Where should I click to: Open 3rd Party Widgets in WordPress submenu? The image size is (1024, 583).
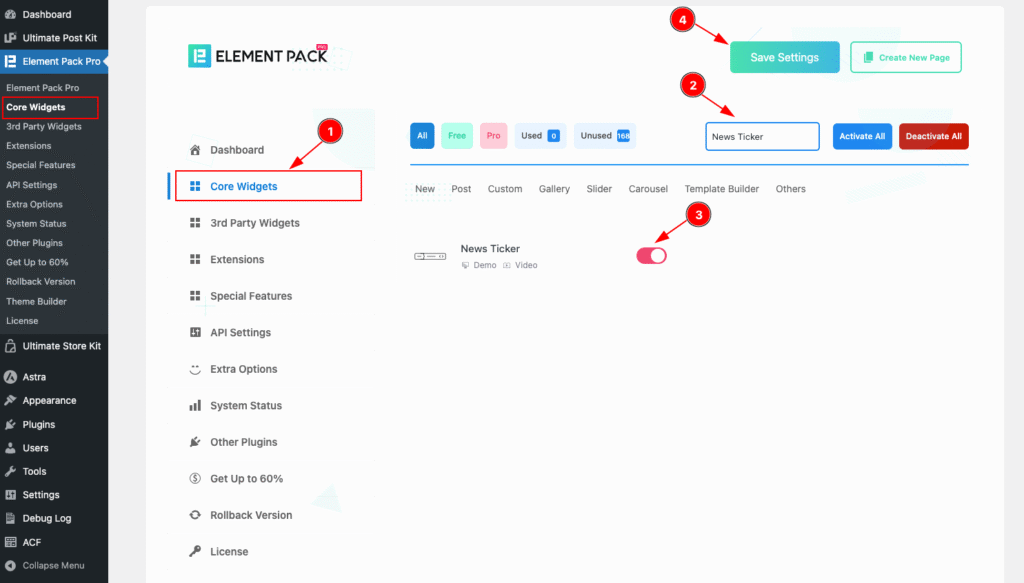[x=44, y=127]
